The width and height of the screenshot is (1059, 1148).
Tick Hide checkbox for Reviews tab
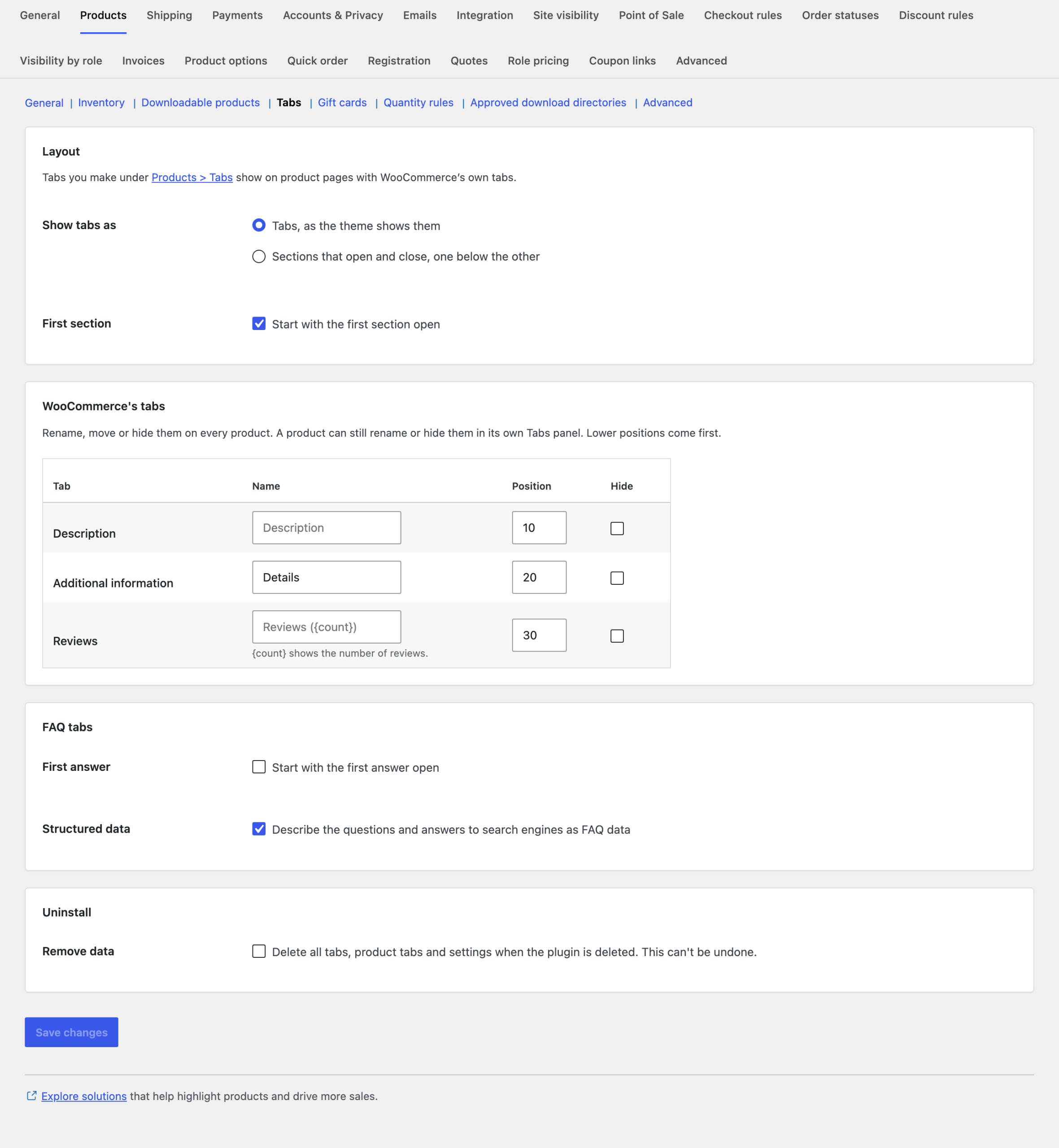[617, 636]
